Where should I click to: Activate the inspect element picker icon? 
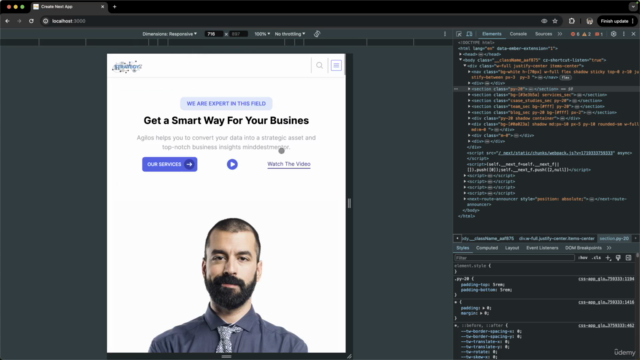[459, 34]
